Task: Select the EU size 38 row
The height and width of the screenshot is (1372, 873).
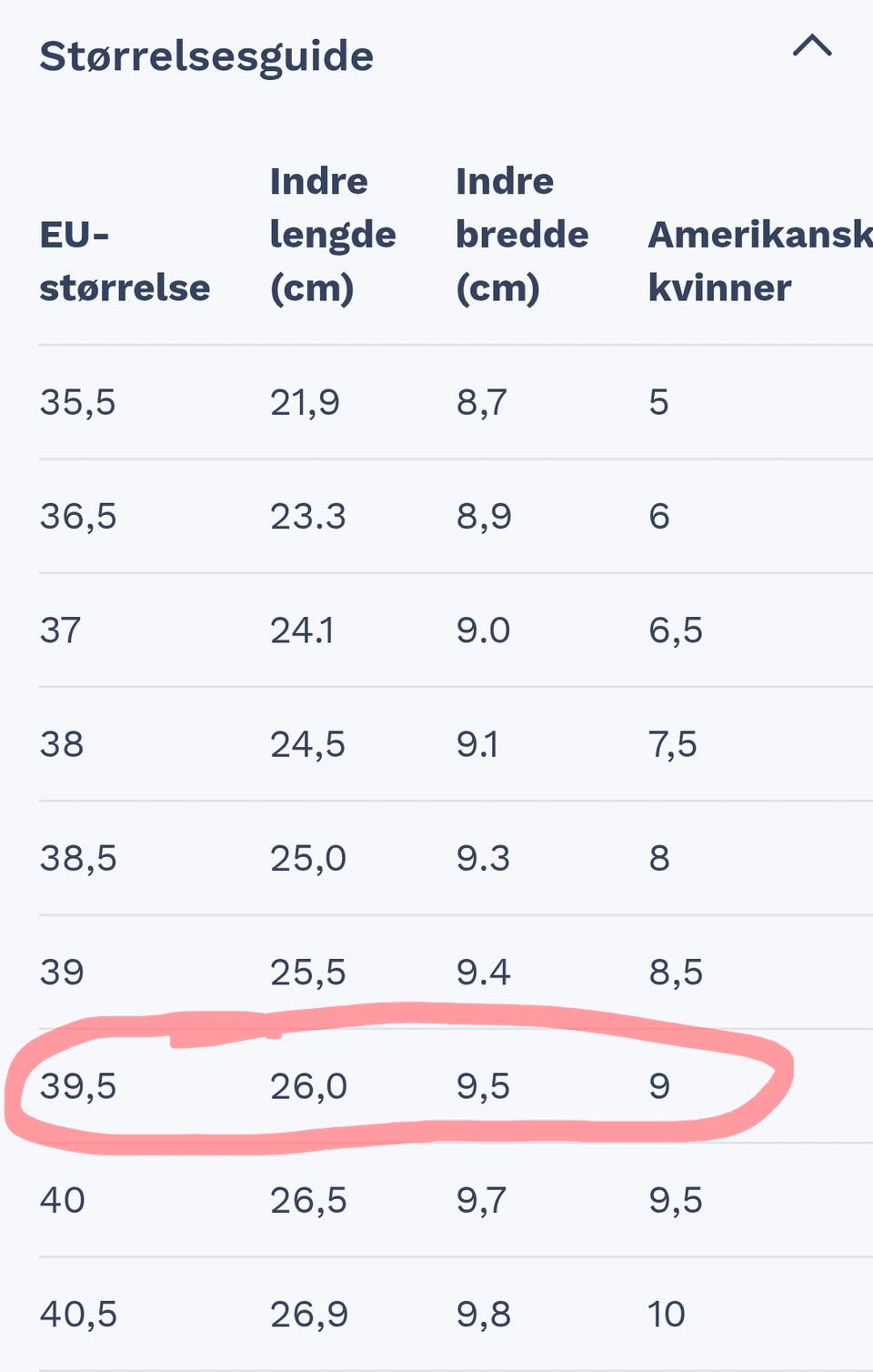Action: click(x=62, y=744)
